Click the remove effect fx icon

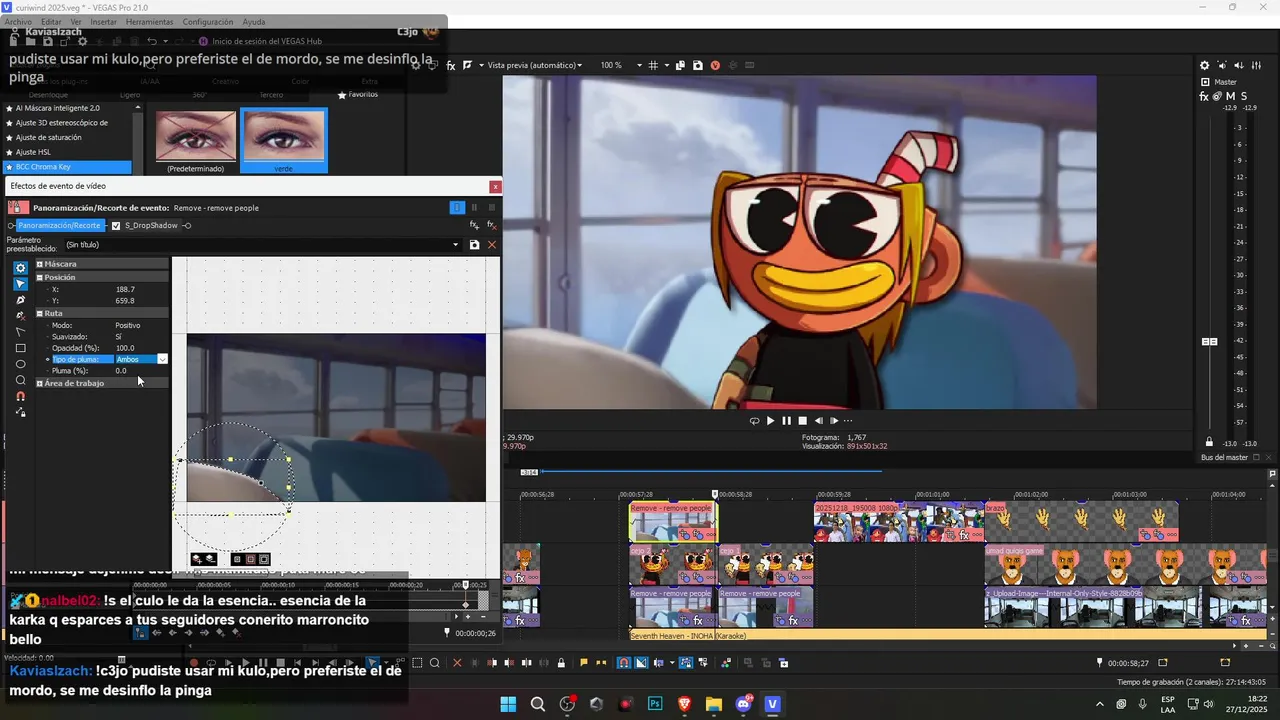tap(491, 225)
